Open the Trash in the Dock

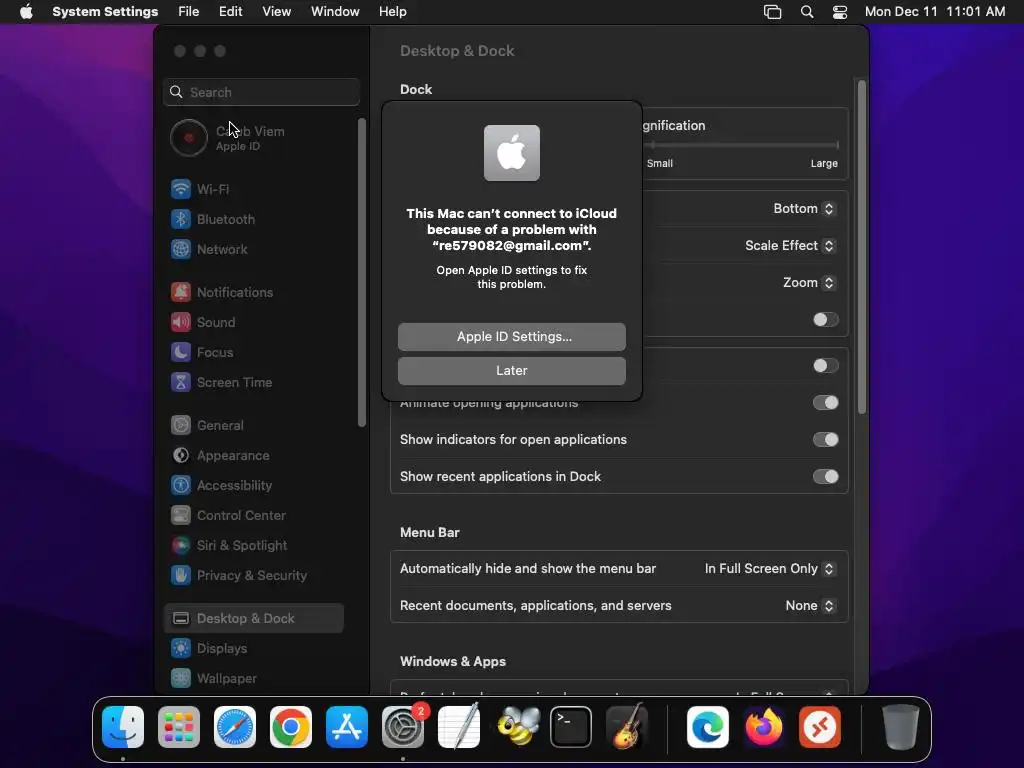tap(901, 727)
